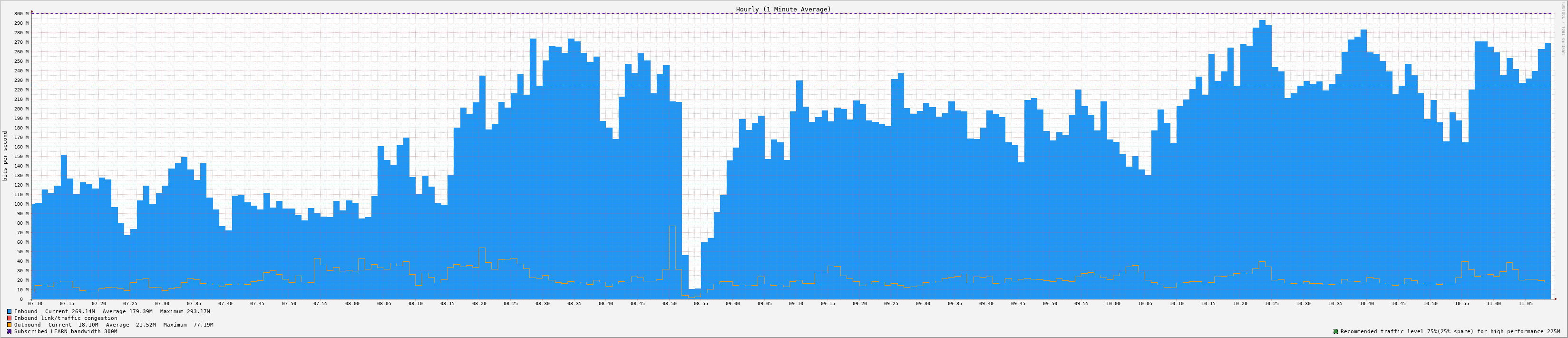Click the 10:00 time axis label
The image size is (1568, 338).
coord(1113,303)
